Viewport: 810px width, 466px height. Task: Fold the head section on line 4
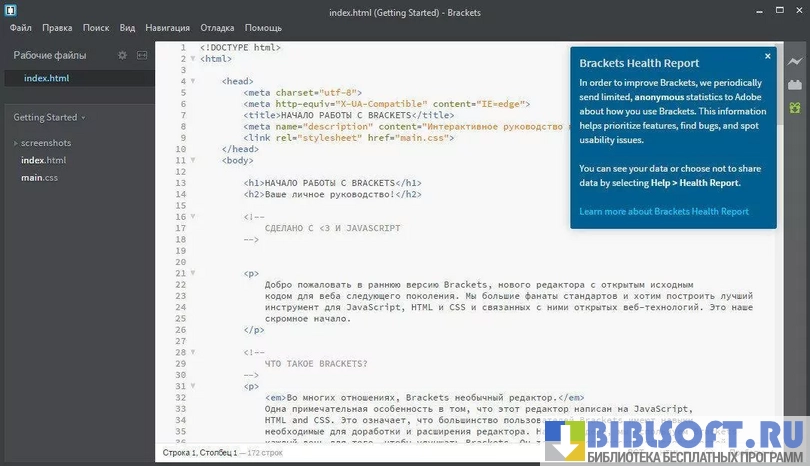(x=193, y=81)
